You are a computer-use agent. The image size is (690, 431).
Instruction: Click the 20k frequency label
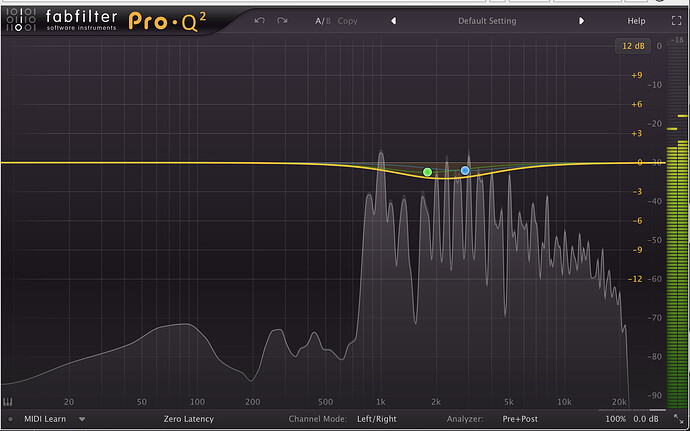(619, 402)
